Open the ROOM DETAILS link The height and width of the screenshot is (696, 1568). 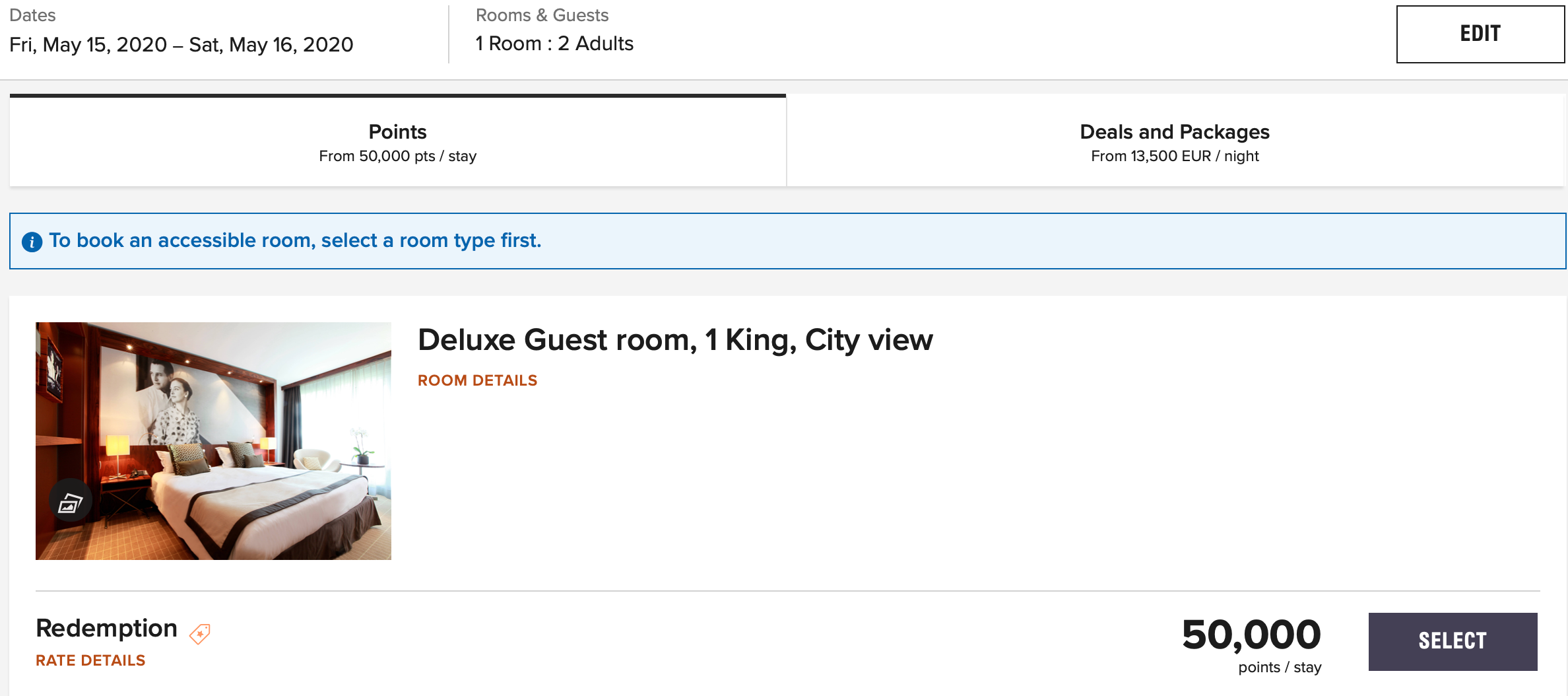[x=477, y=380]
